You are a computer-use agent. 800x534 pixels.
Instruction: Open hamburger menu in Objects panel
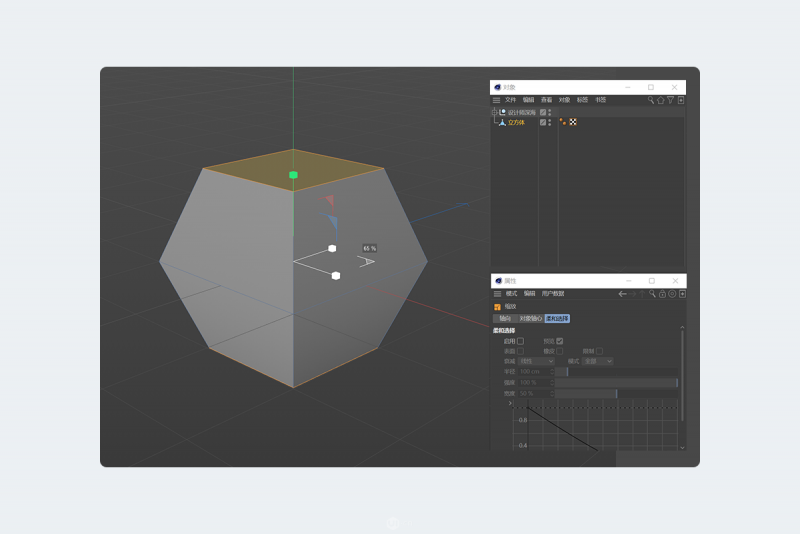[x=496, y=100]
